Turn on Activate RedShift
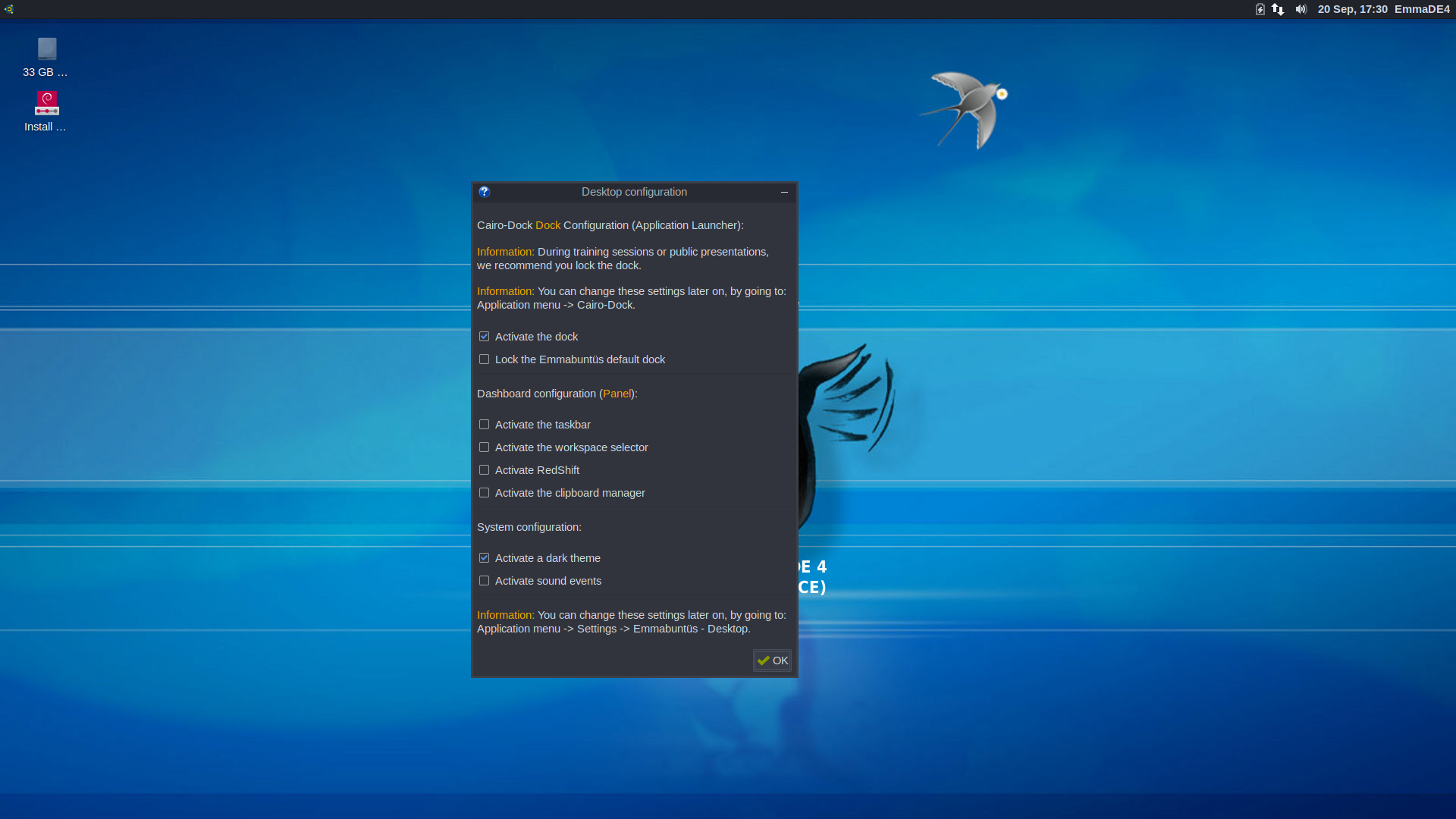Viewport: 1456px width, 819px height. (484, 470)
